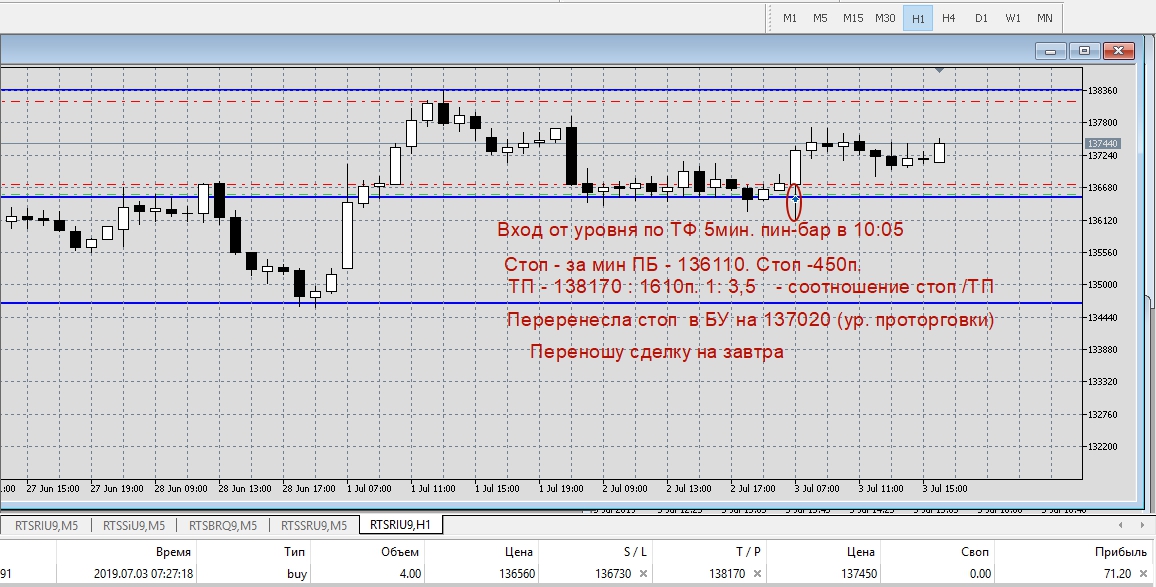Switch chart to M1 timeframe

coord(790,18)
